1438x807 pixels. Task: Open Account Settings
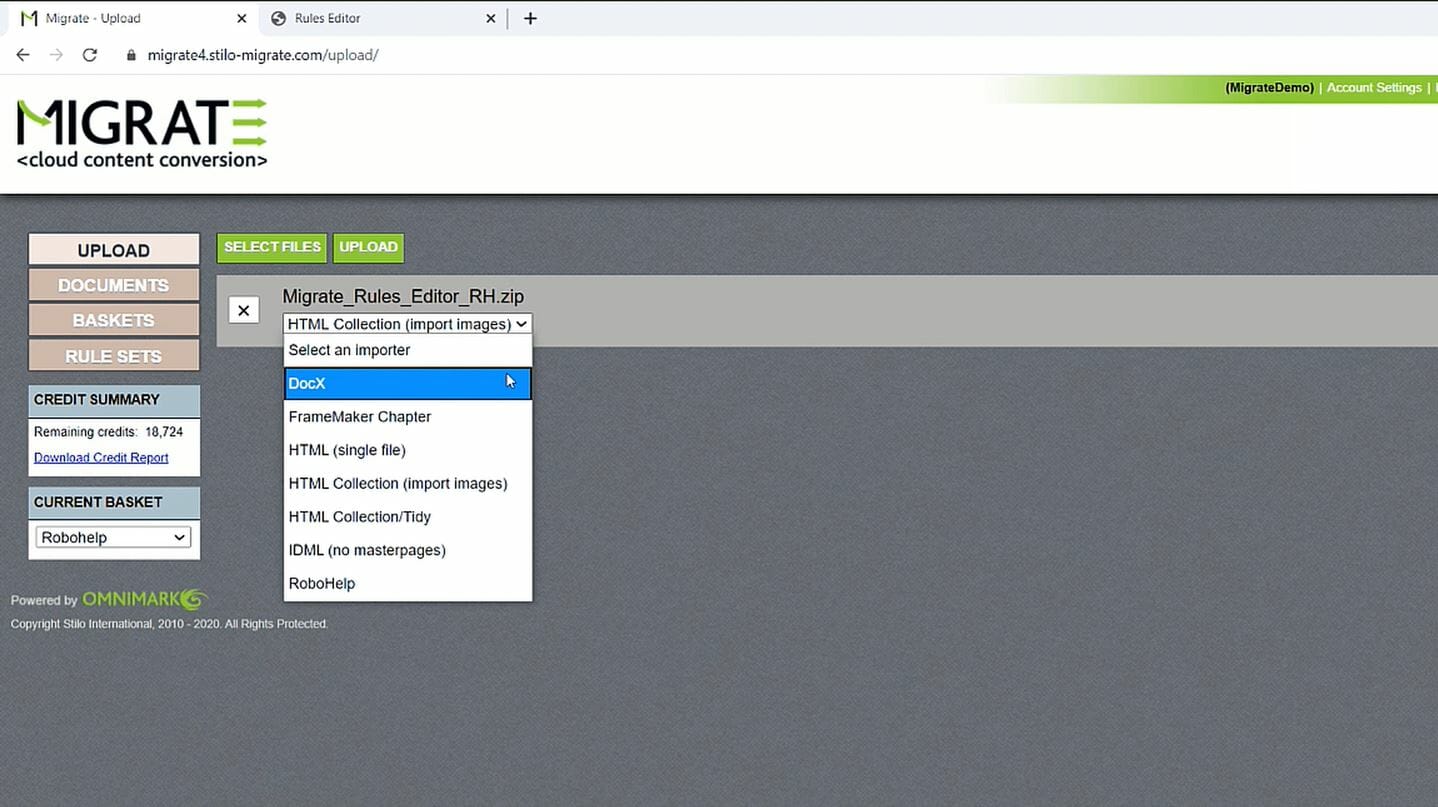1373,87
